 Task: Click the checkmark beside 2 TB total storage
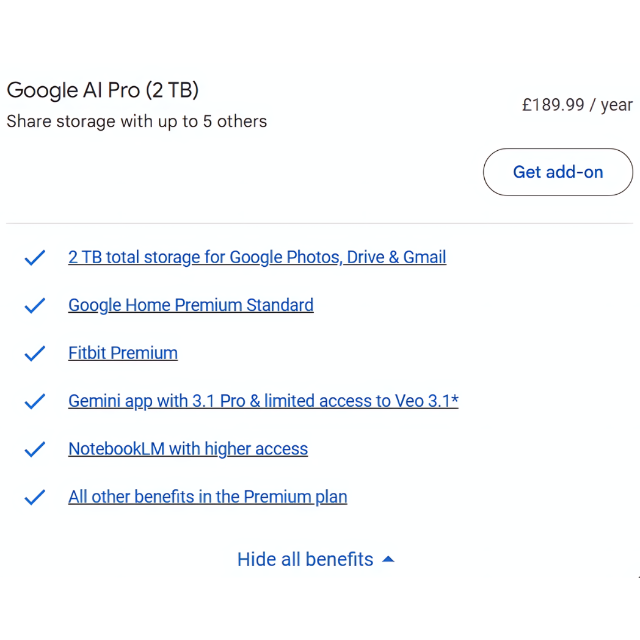point(35,258)
